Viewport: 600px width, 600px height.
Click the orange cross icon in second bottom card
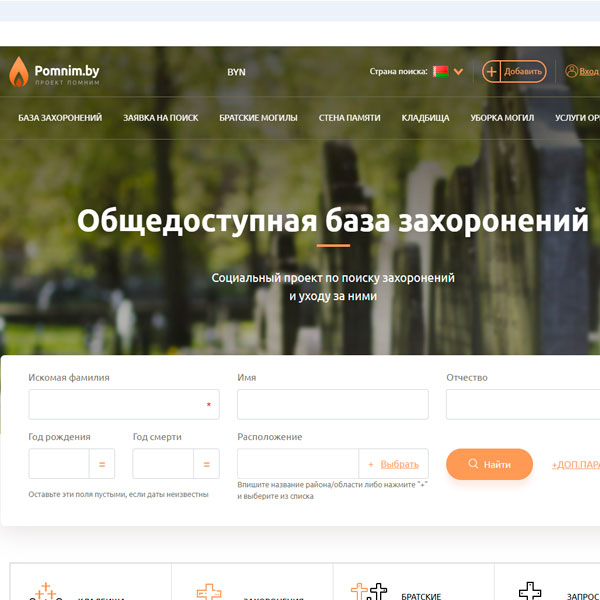click(x=209, y=592)
